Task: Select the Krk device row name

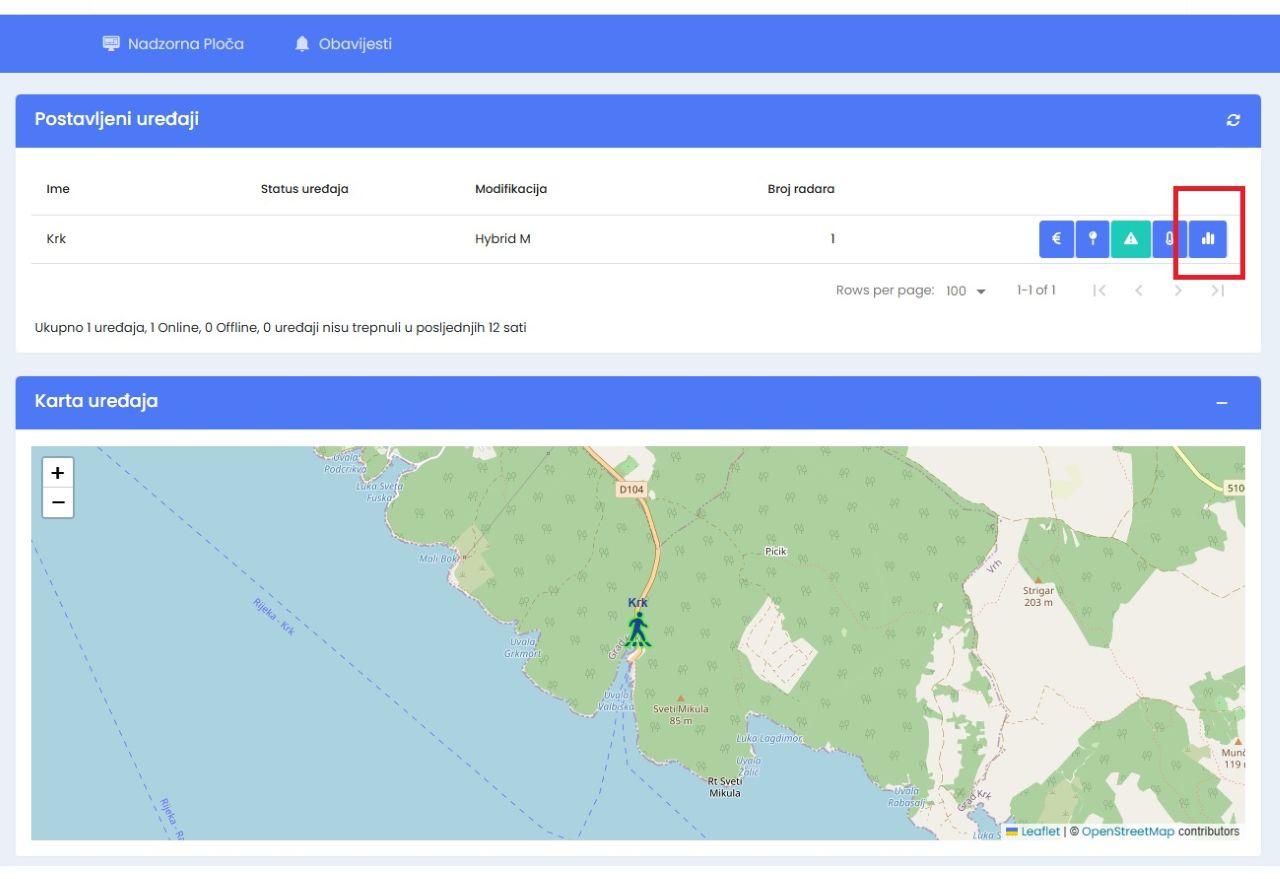Action: 56,239
